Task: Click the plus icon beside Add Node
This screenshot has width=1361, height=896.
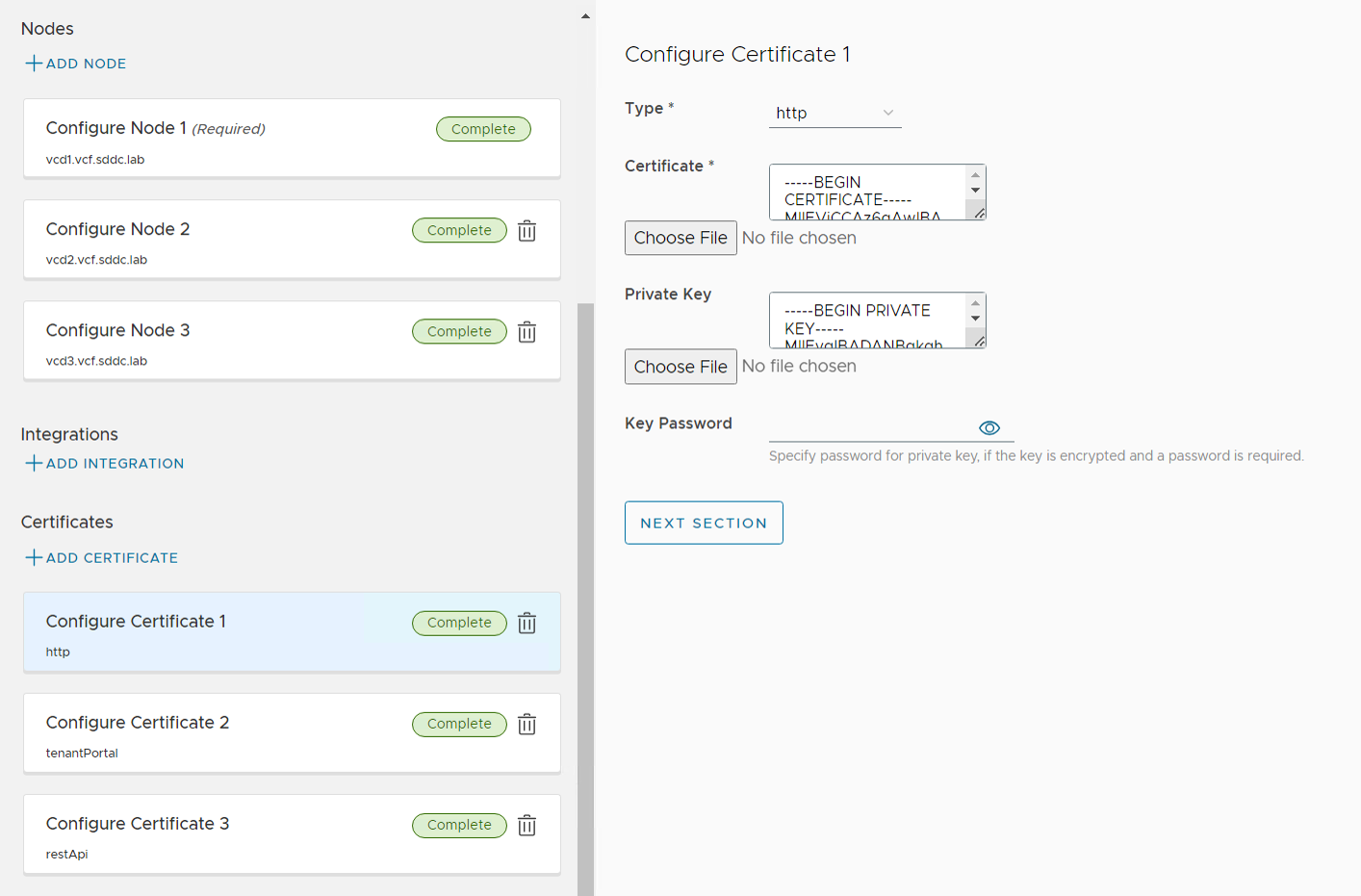Action: [x=34, y=64]
